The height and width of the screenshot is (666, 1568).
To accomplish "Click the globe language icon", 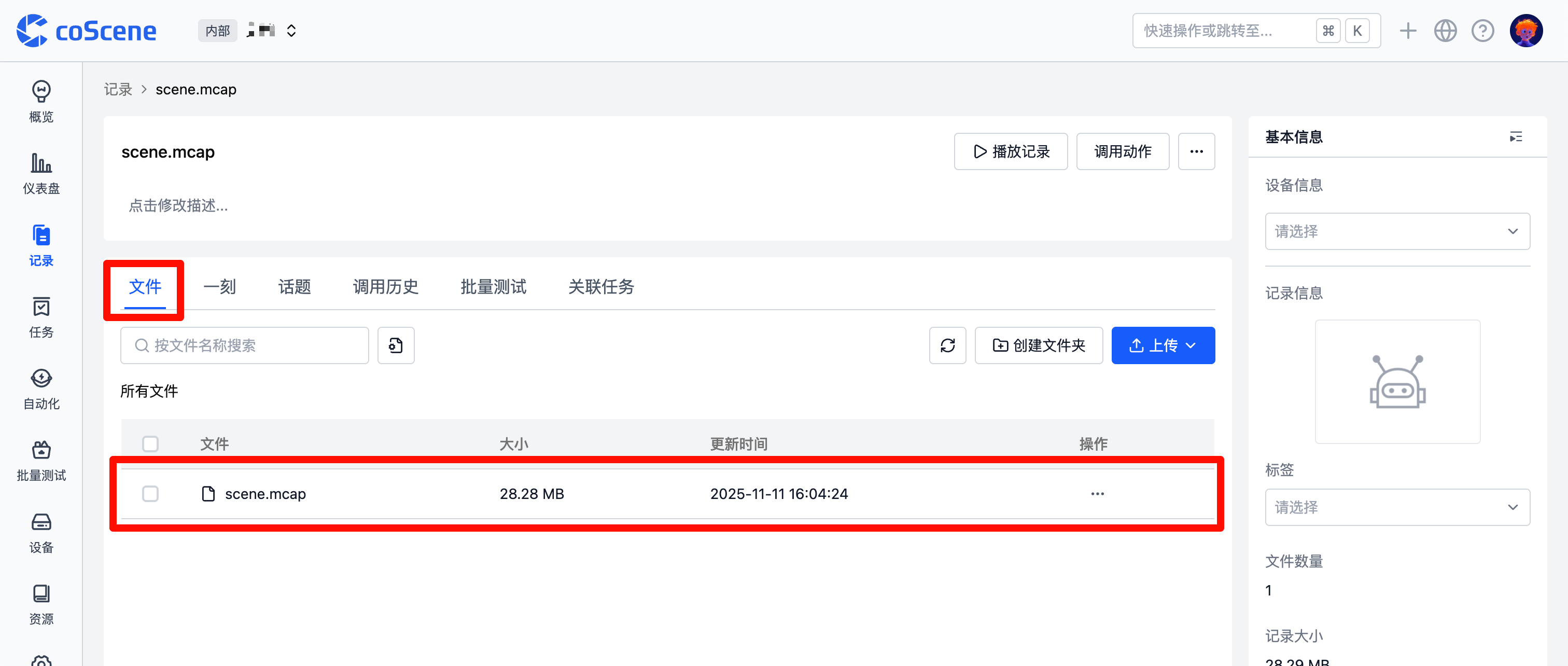I will tap(1445, 31).
